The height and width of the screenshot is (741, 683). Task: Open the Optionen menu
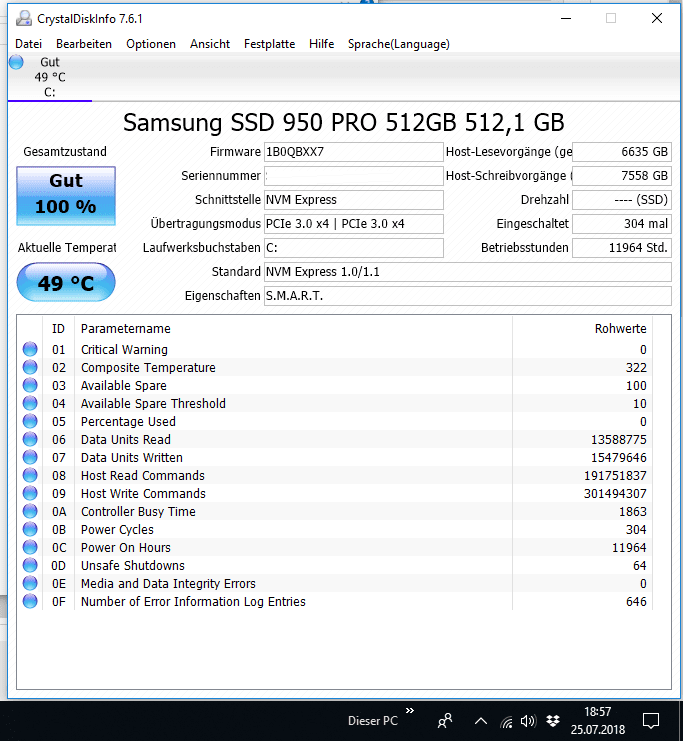[151, 44]
